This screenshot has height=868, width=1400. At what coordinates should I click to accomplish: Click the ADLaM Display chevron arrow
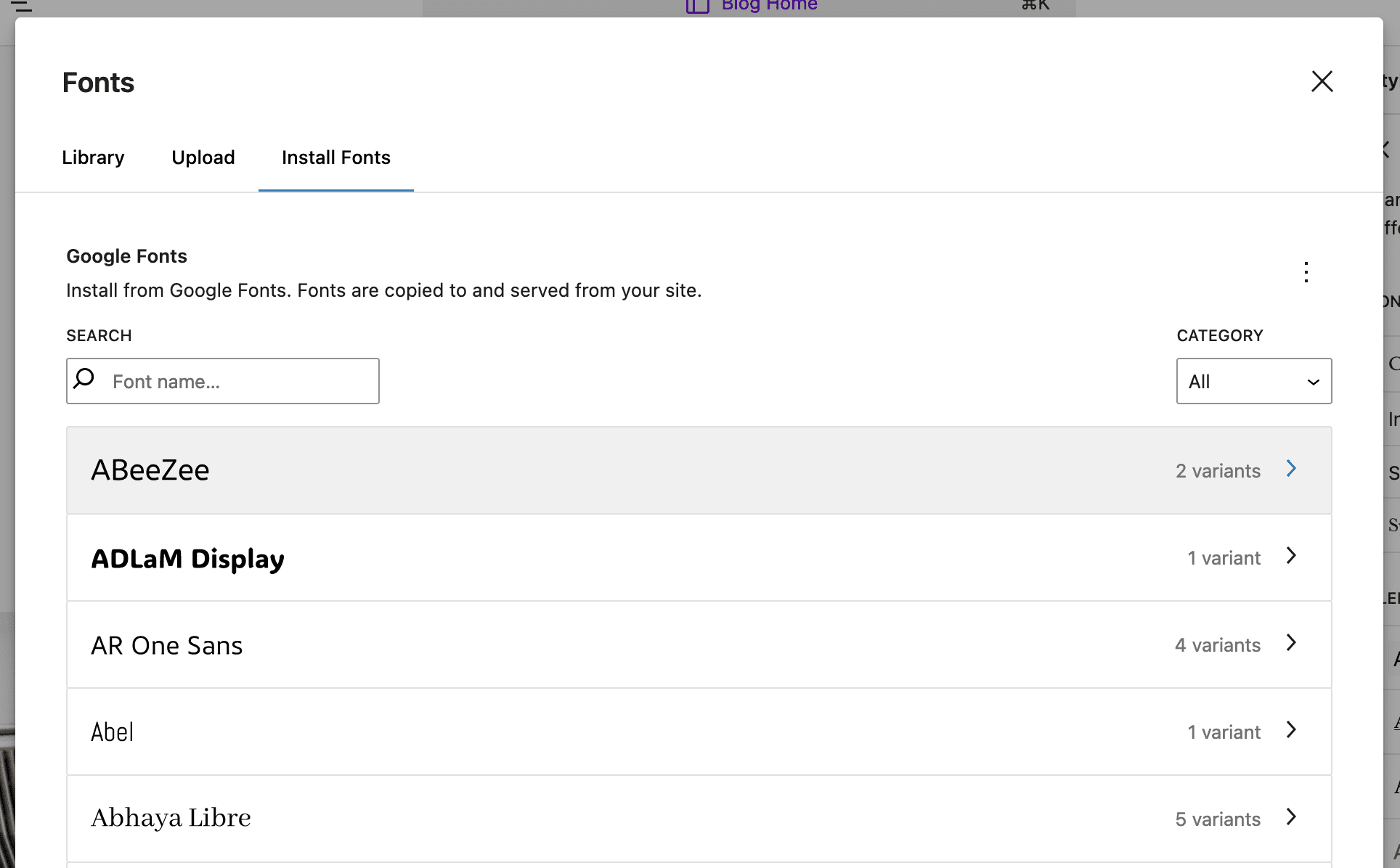pyautogui.click(x=1291, y=556)
